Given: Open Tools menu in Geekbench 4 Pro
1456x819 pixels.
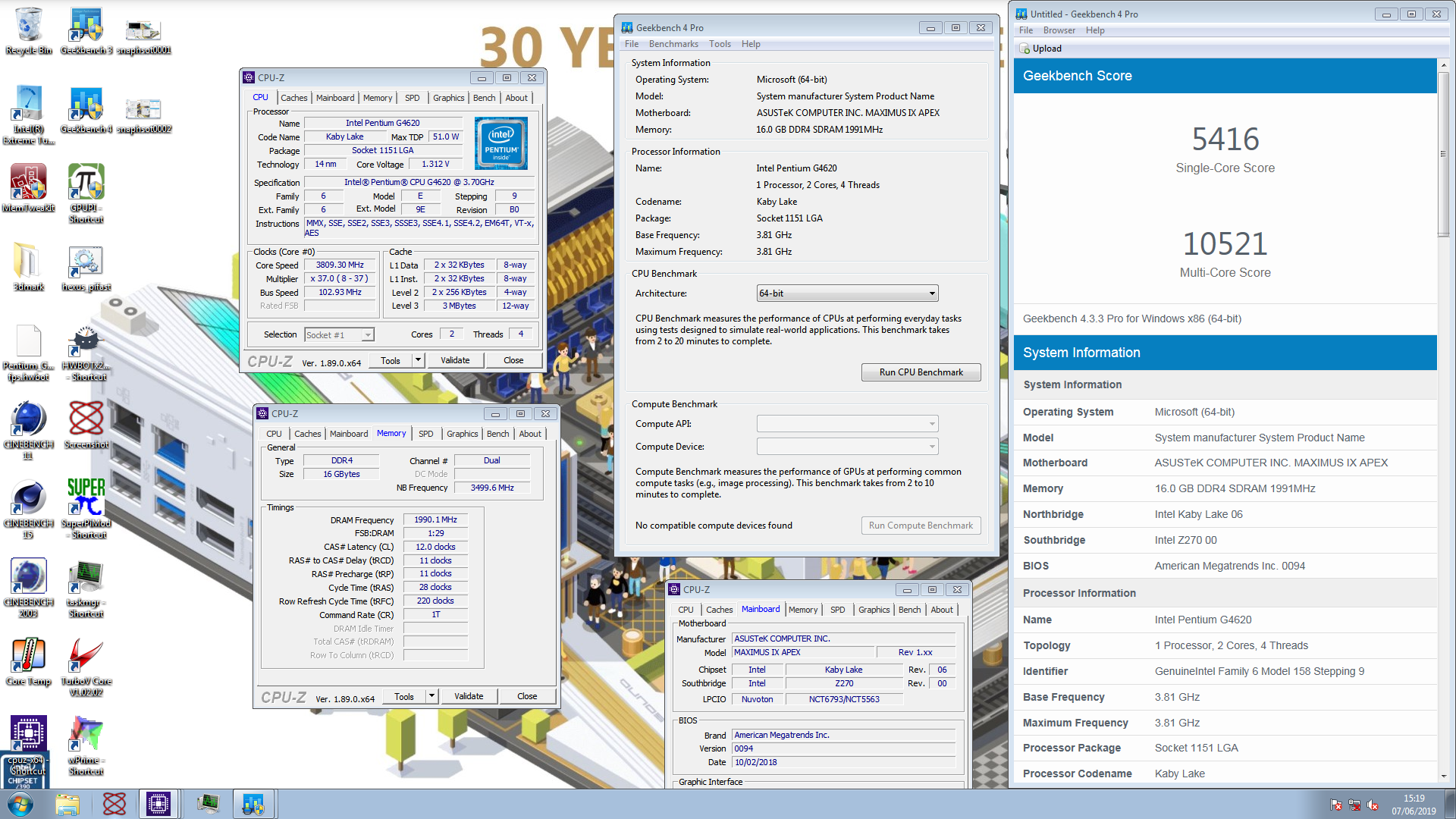Looking at the screenshot, I should click(x=720, y=44).
